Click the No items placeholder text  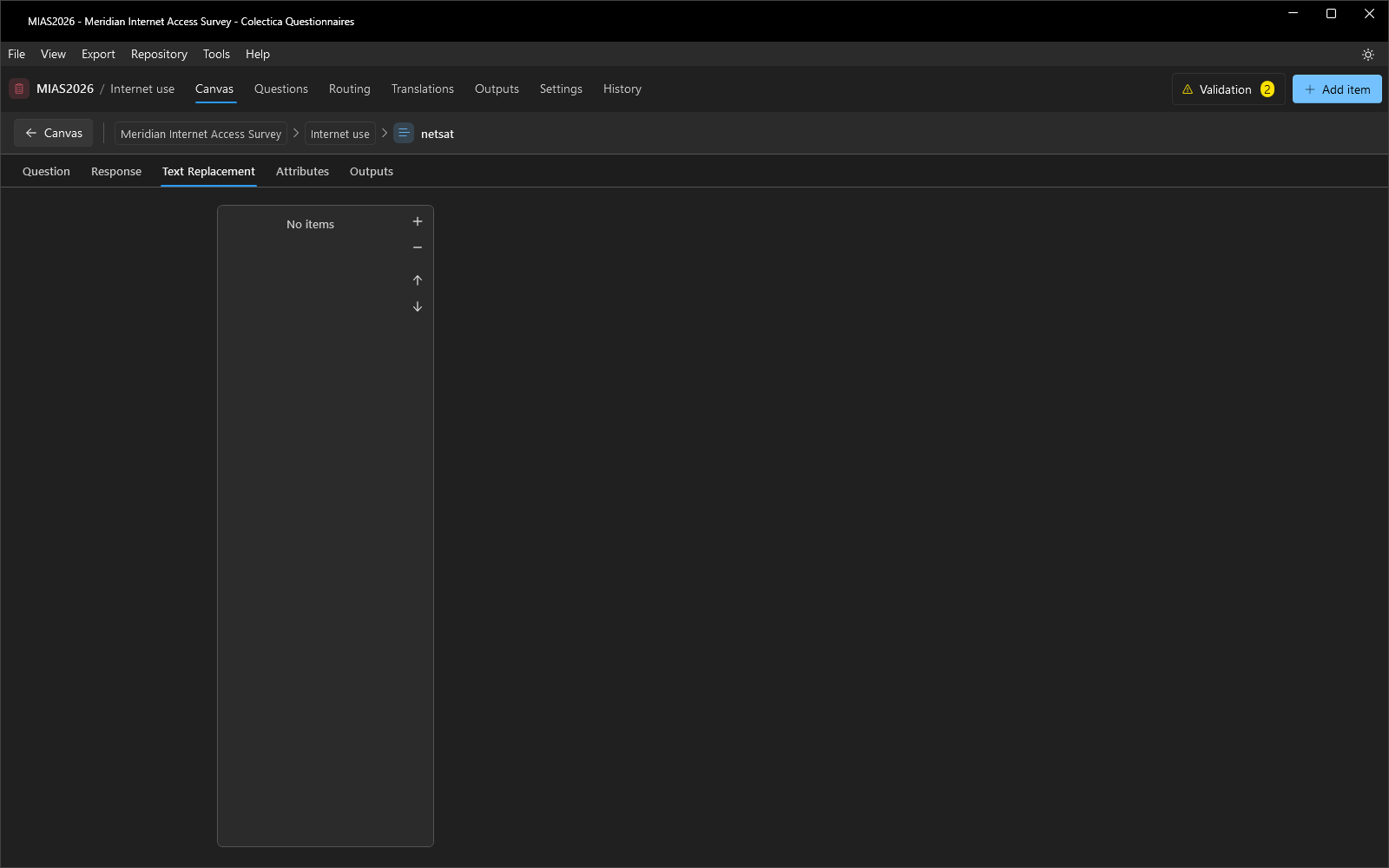tap(310, 224)
